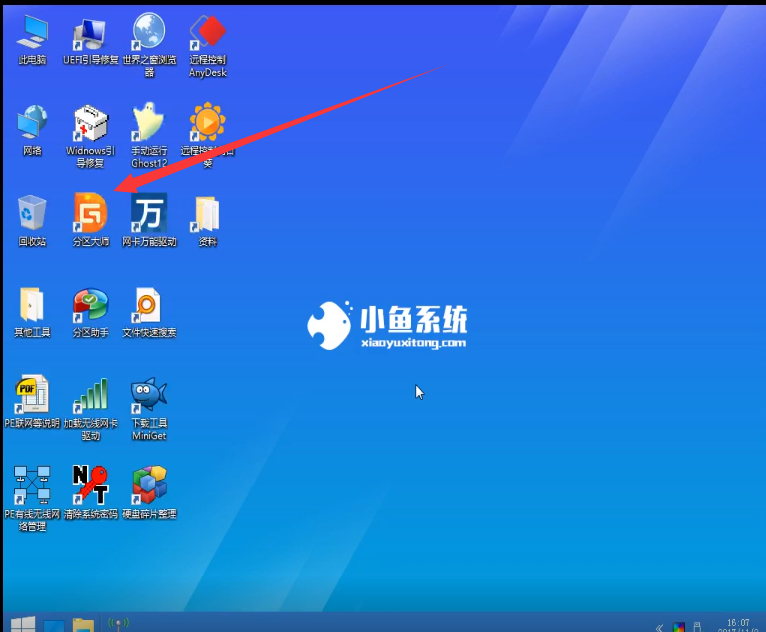This screenshot has height=632, width=766.
Task: Click the USB device tray icon
Action: (697, 627)
